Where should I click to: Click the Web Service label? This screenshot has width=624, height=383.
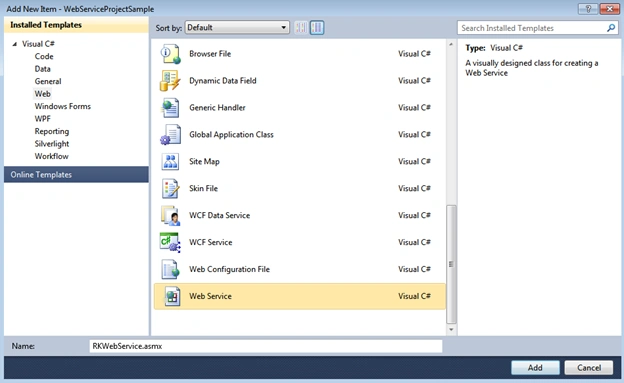211,296
